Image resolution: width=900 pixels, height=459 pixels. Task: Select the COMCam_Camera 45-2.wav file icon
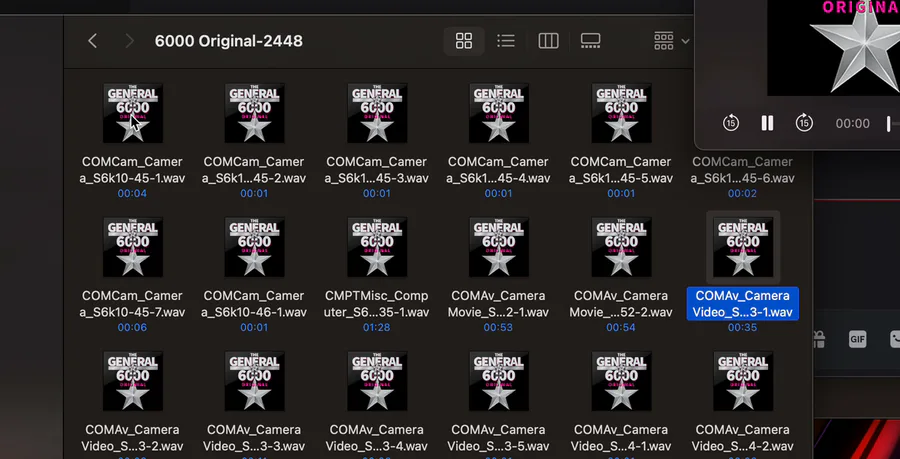(x=254, y=113)
